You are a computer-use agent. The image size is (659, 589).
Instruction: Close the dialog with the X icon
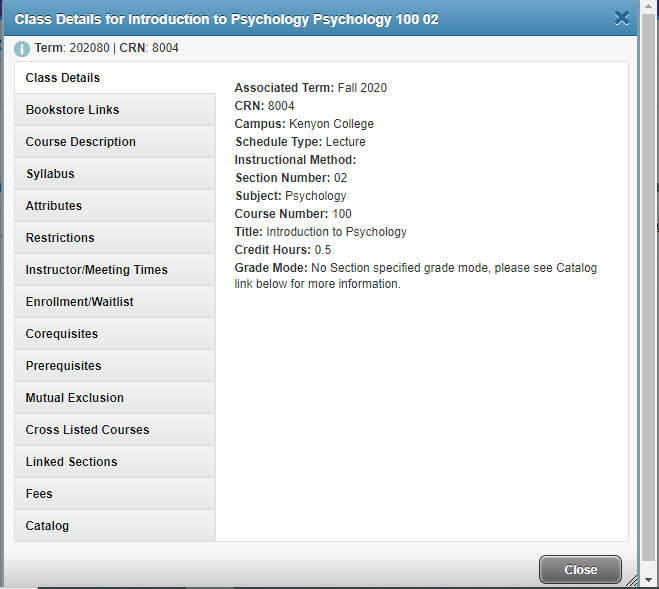pos(622,18)
